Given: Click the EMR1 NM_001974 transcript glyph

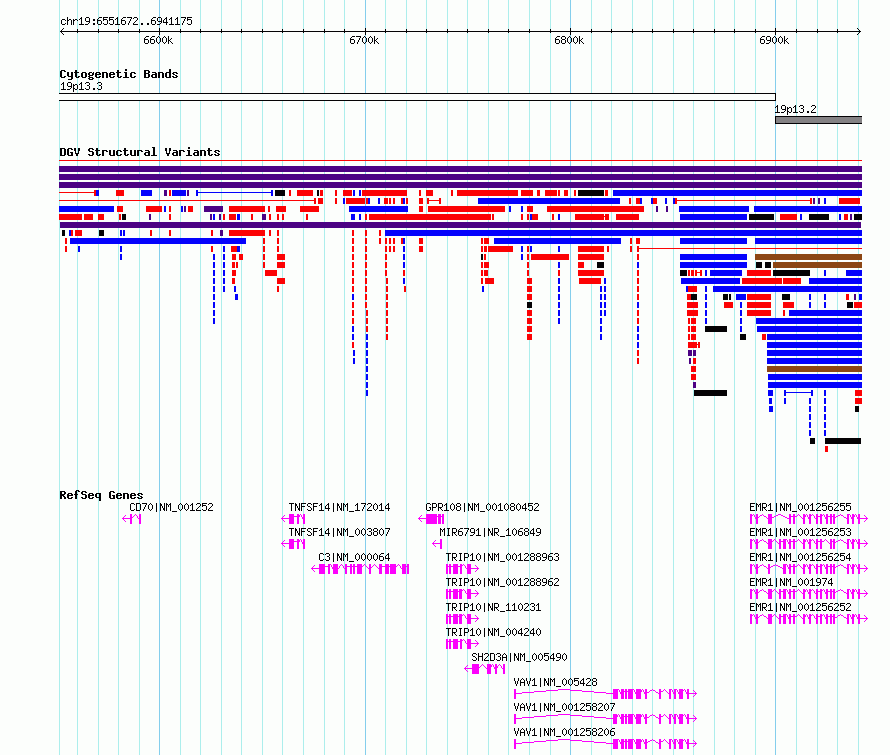Looking at the screenshot, I should (x=808, y=594).
